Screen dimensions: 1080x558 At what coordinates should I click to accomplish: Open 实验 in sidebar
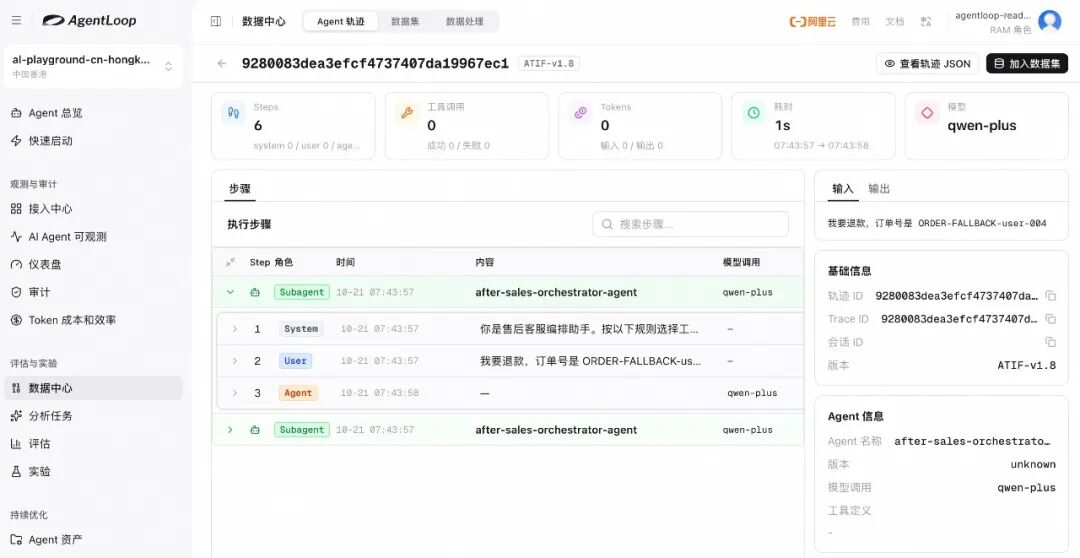click(x=94, y=471)
